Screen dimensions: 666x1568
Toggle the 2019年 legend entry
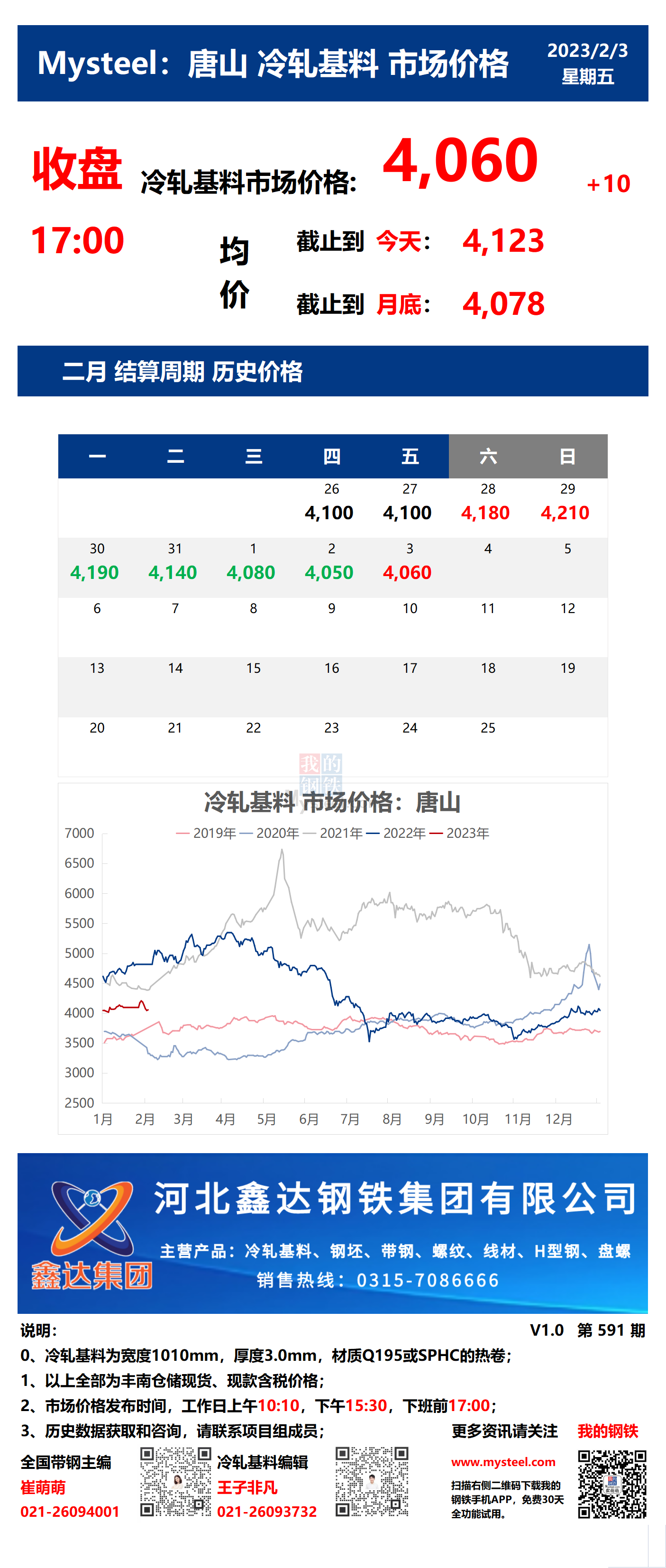206,833
